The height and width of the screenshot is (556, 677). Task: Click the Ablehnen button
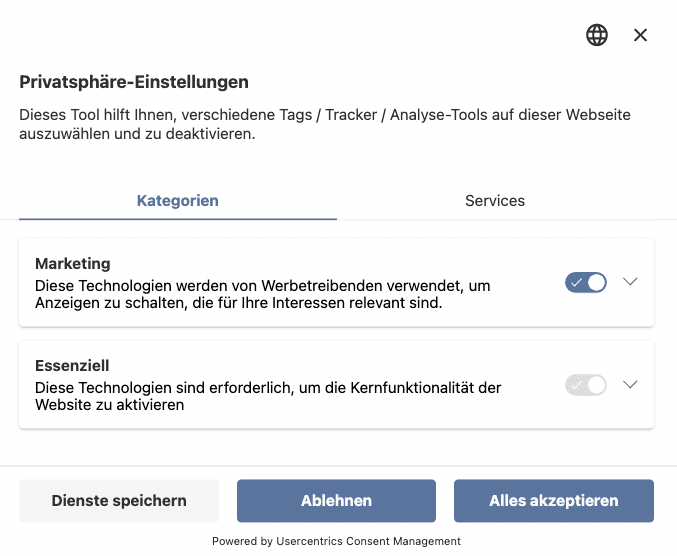pos(336,501)
